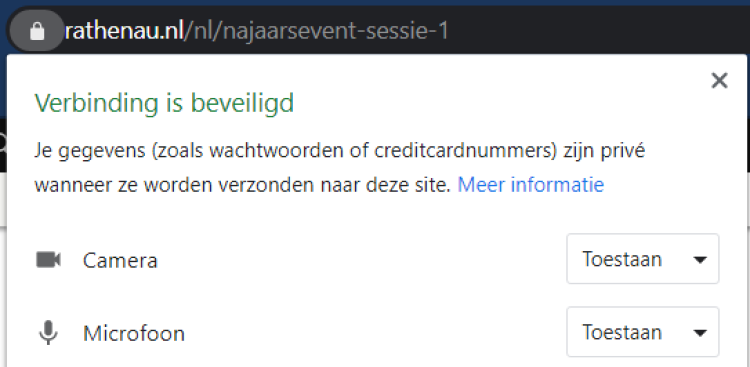Click the rathenau.nl domain in address bar
This screenshot has width=750, height=367.
[x=124, y=32]
